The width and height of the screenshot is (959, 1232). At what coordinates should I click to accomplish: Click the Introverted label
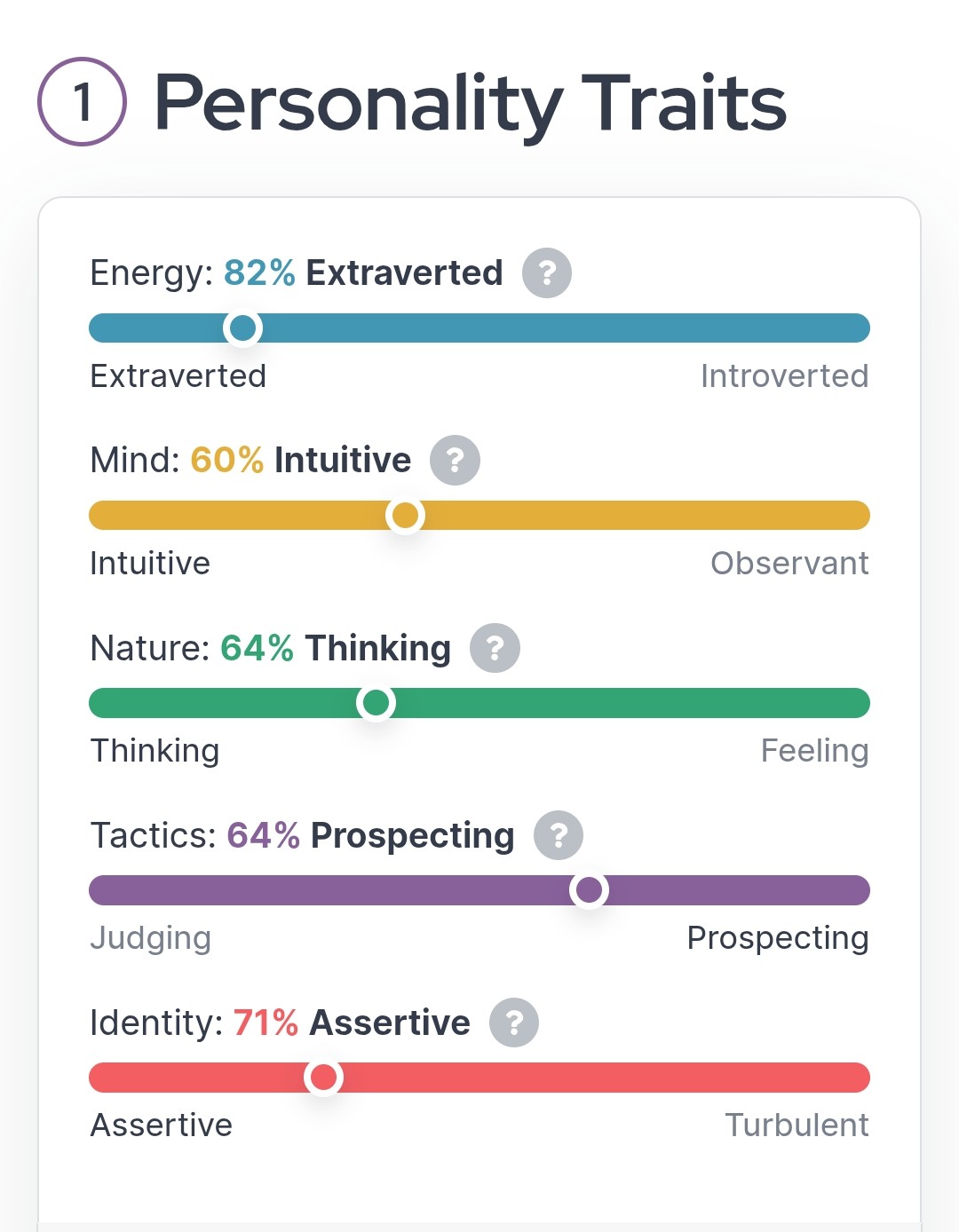[785, 375]
